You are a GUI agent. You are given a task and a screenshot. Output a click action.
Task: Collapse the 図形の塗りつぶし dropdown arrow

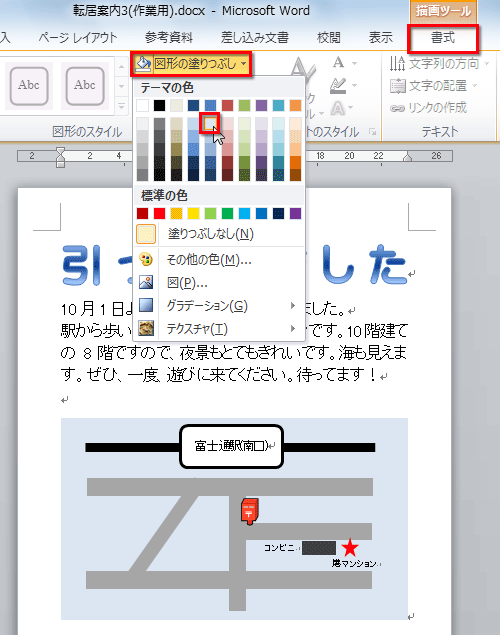click(243, 64)
